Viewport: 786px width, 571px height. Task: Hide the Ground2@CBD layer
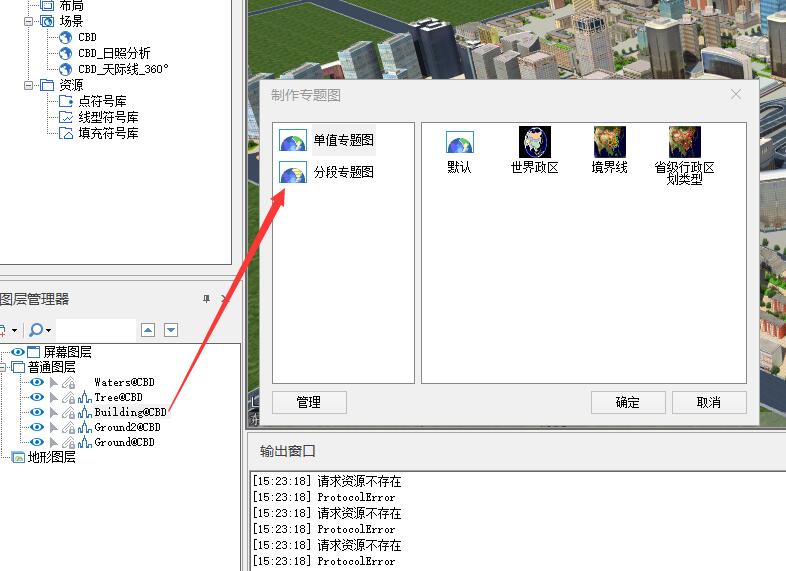[x=37, y=427]
